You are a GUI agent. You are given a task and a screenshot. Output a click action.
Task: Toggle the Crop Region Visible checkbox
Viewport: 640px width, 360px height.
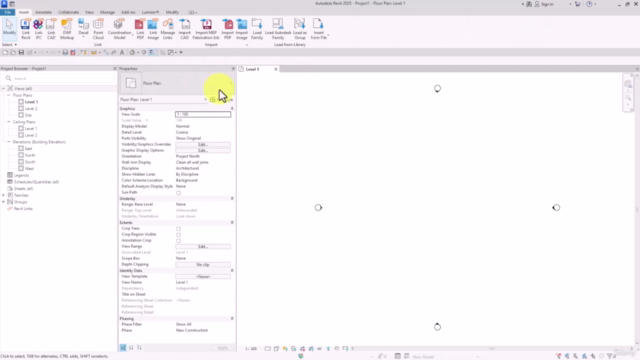coord(178,235)
